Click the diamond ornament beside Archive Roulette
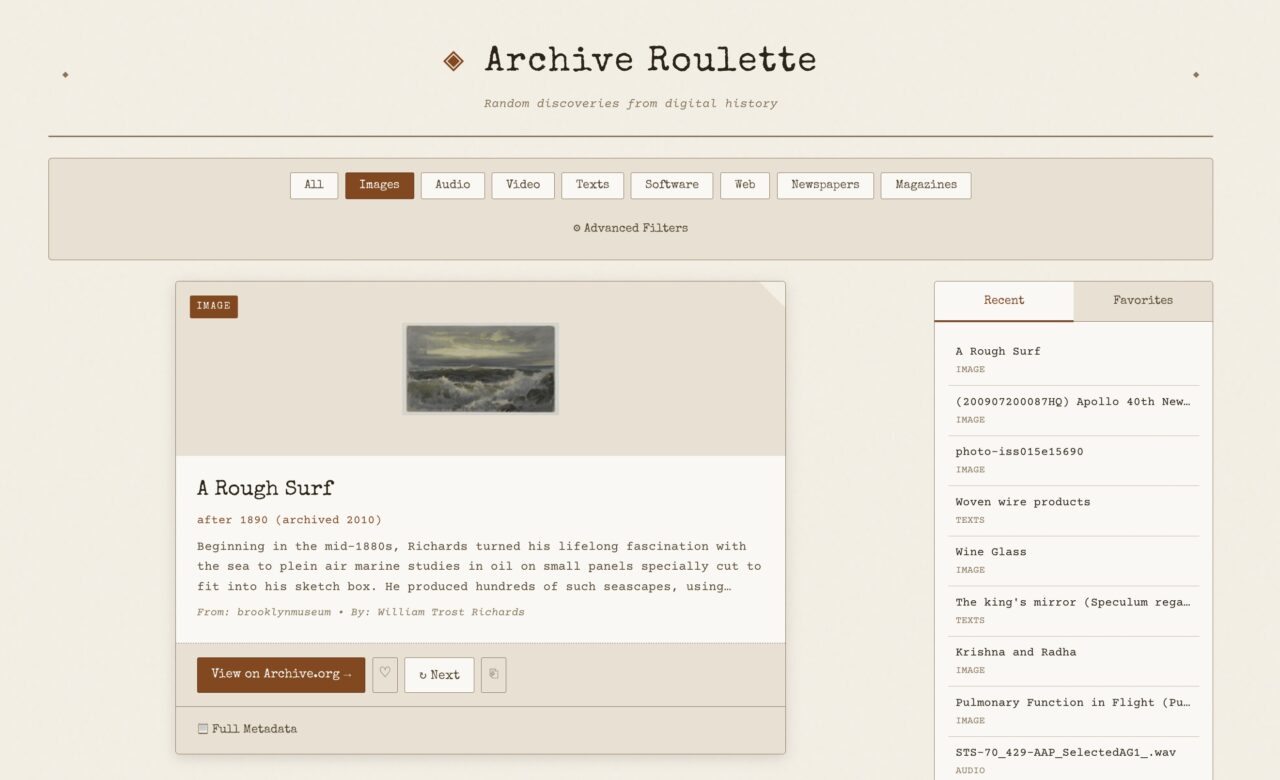This screenshot has width=1280, height=780. pos(453,59)
